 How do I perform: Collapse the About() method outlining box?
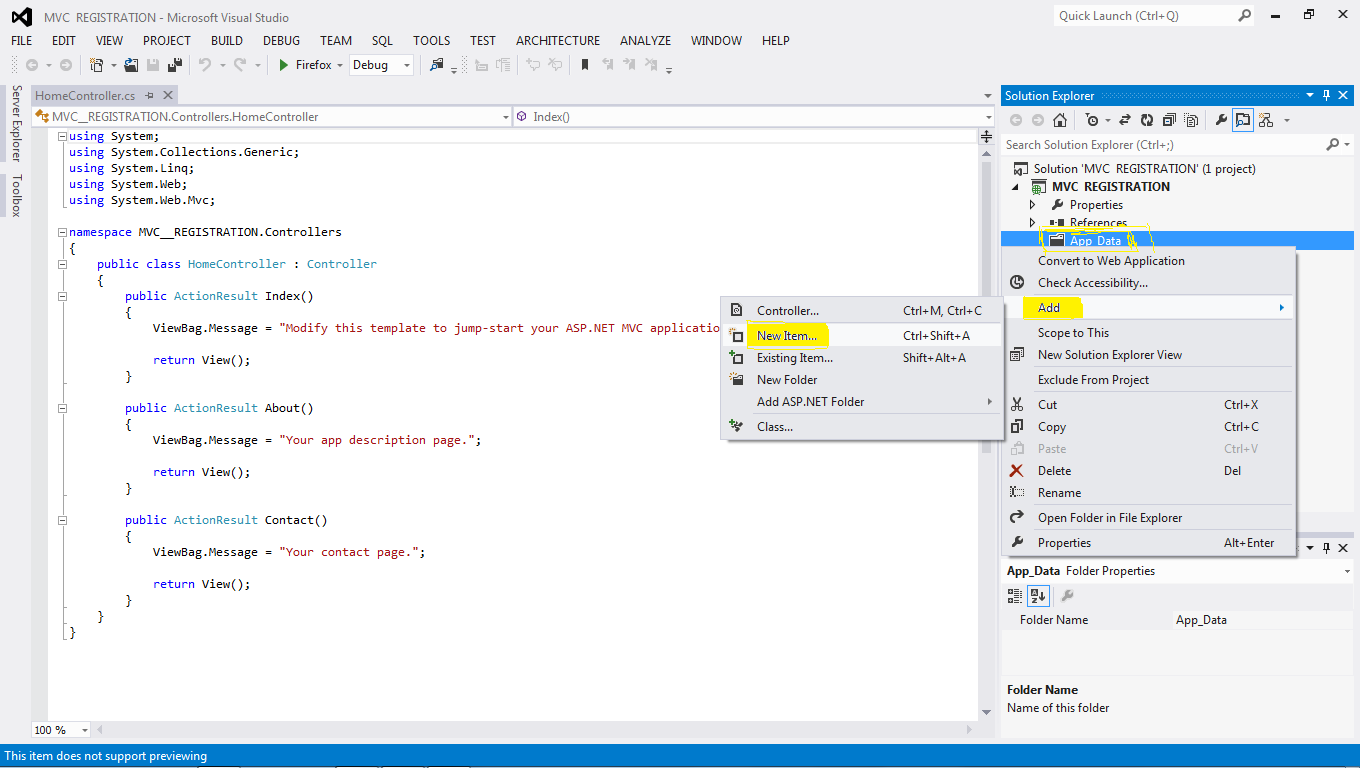[x=62, y=408]
